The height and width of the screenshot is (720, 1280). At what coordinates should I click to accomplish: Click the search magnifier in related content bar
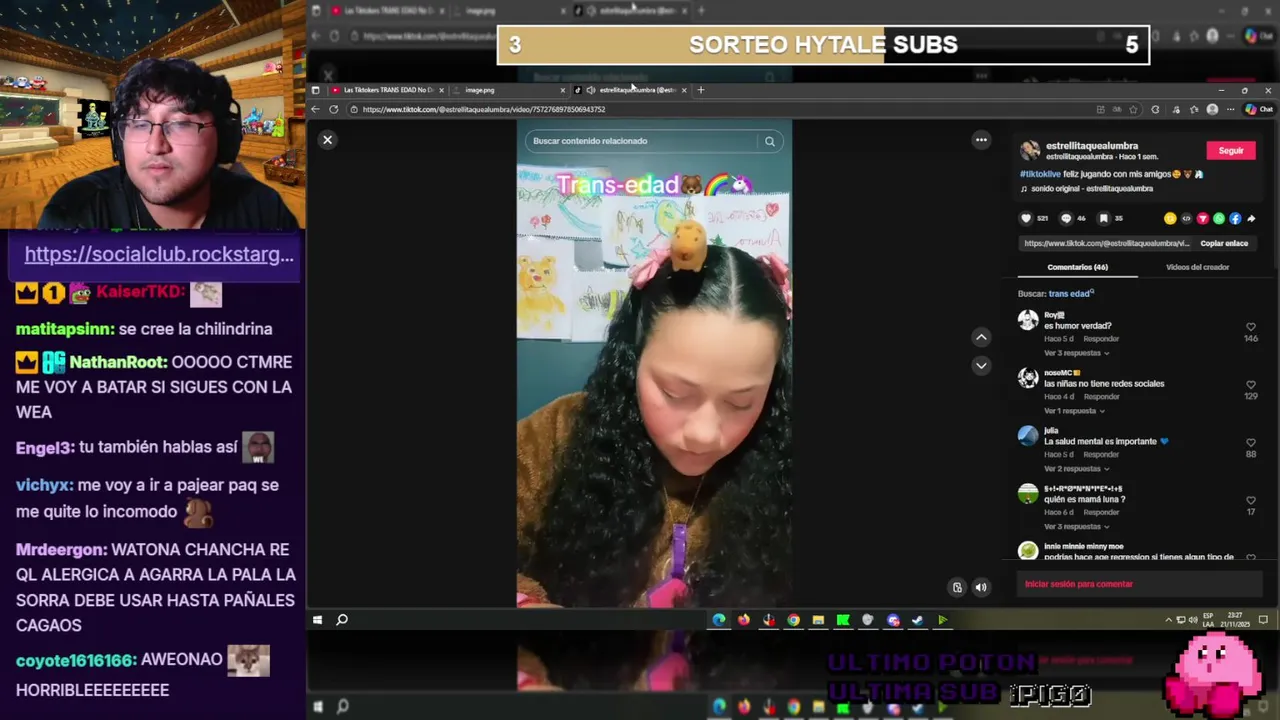[x=769, y=141]
